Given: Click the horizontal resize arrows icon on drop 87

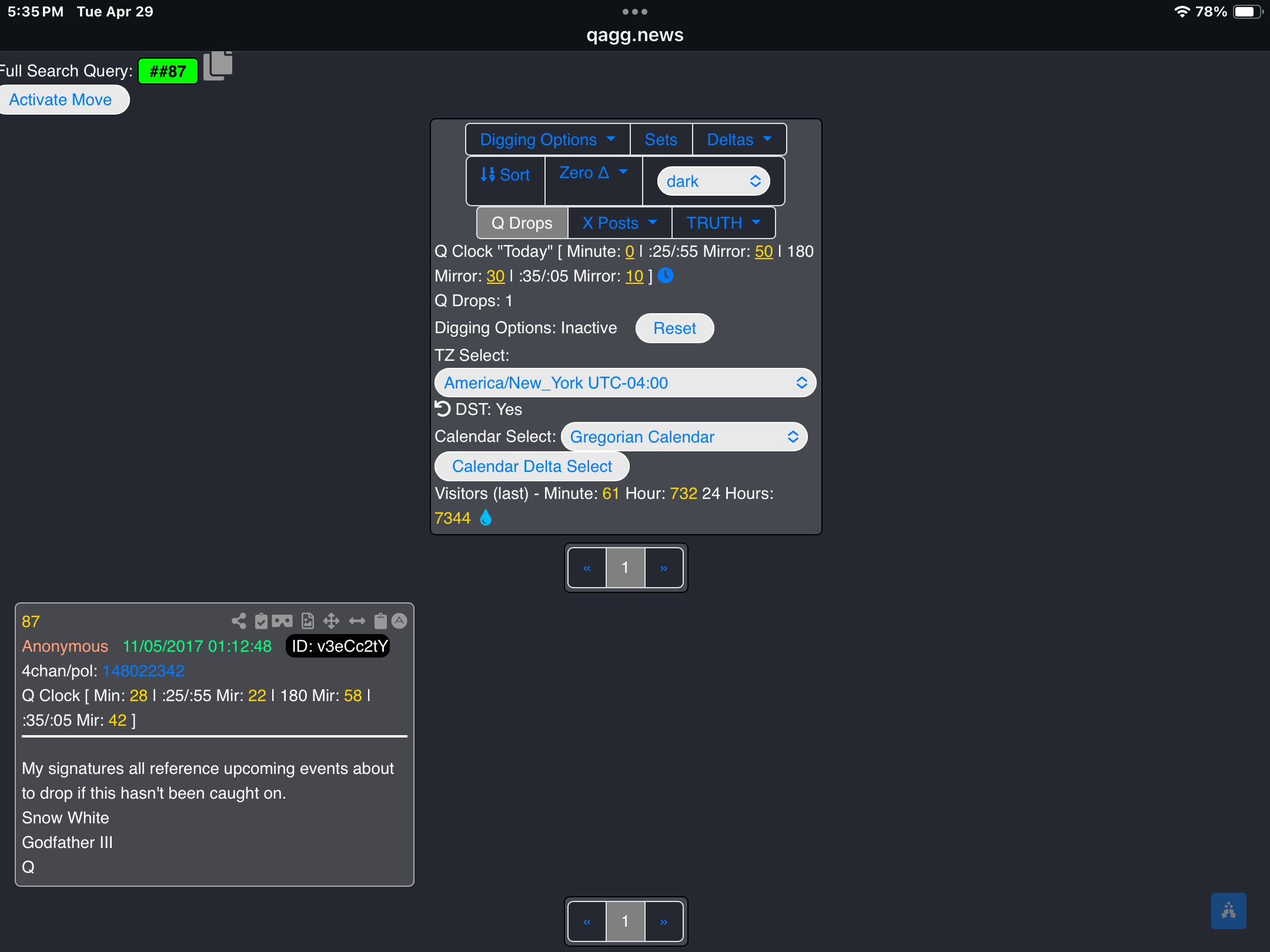Looking at the screenshot, I should 357,621.
